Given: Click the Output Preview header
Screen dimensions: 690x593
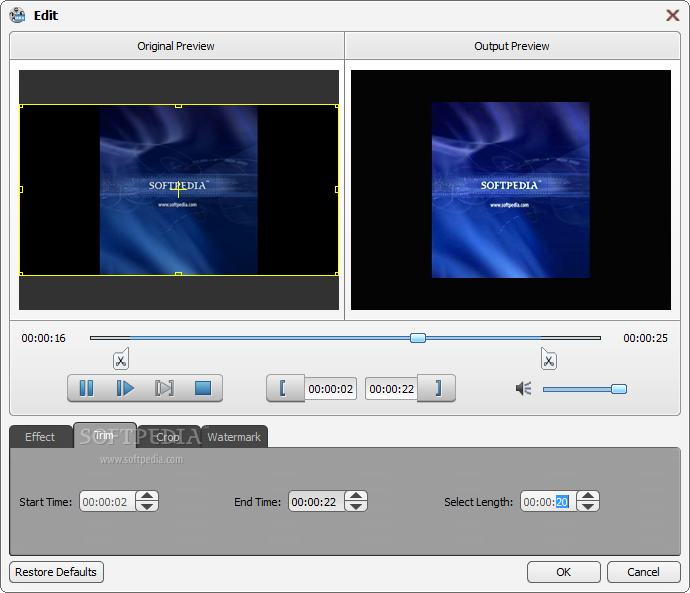Looking at the screenshot, I should pos(512,46).
